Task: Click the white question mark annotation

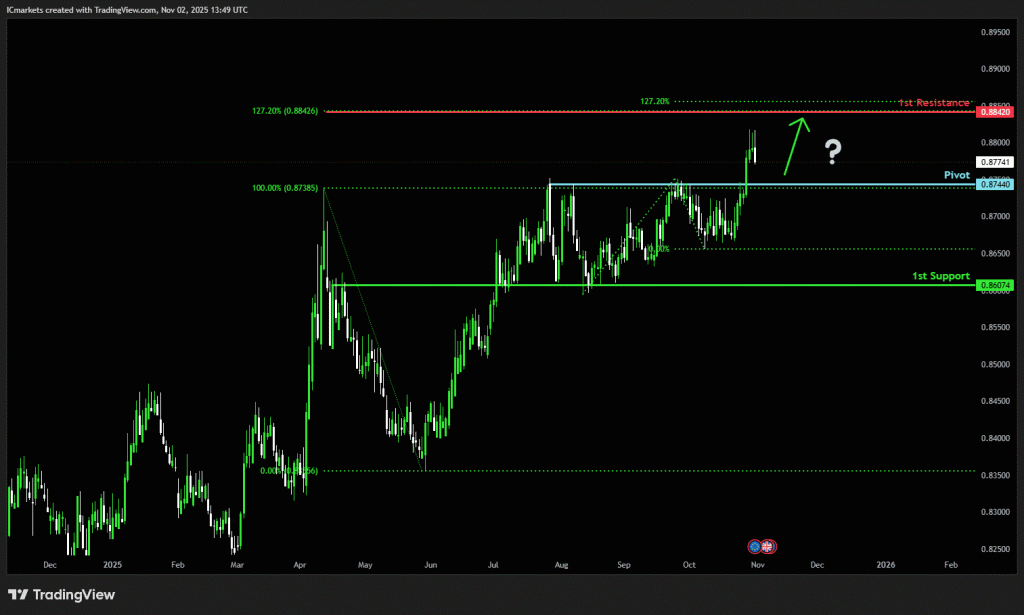Action: coord(833,152)
